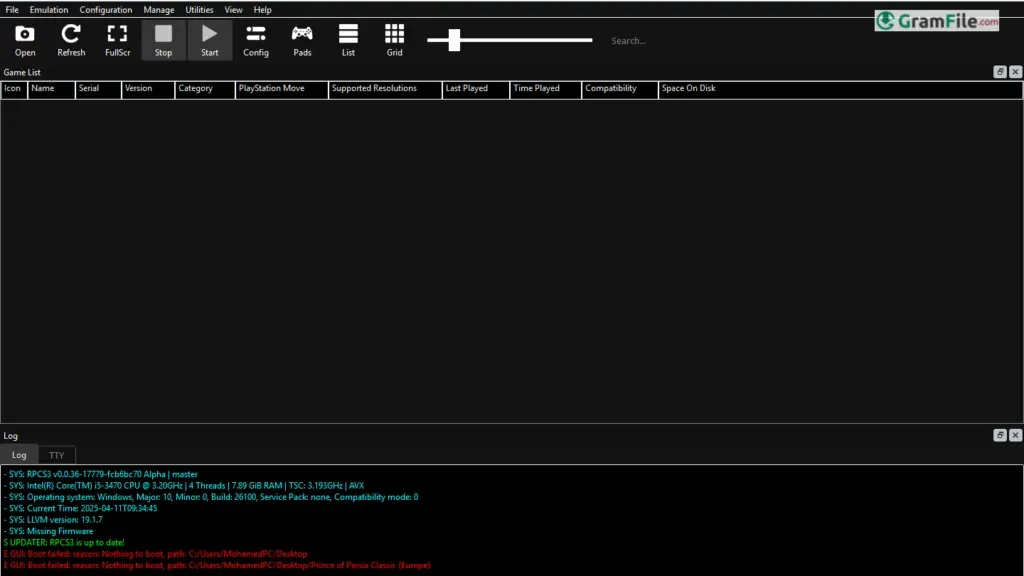Switch game list to List view

click(348, 40)
